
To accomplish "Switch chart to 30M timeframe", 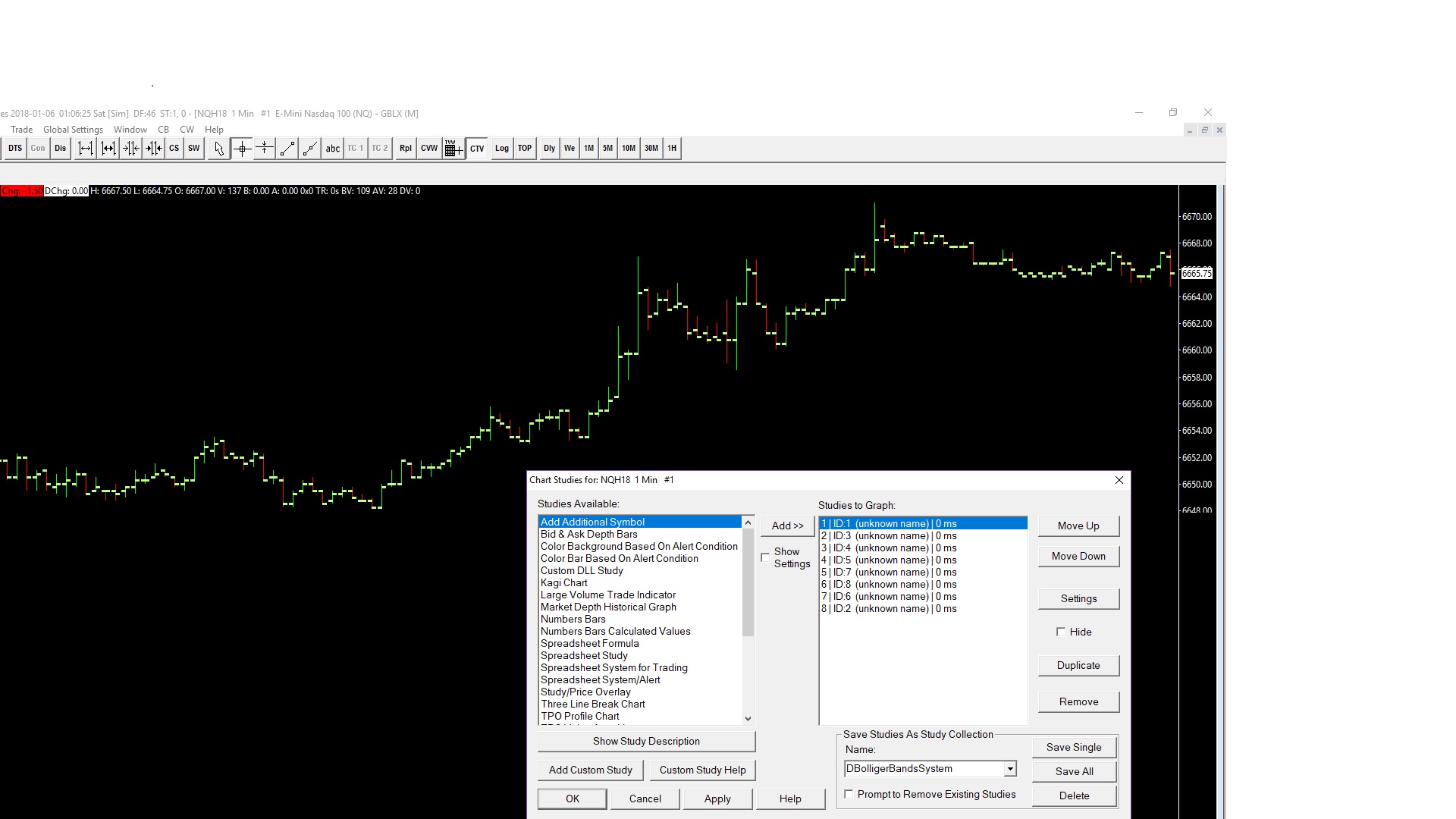I will pyautogui.click(x=651, y=149).
